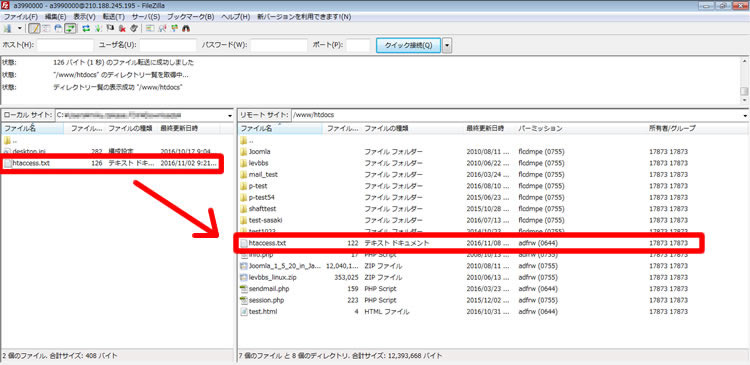Select the remote htaccess.txt file icon
Viewport: 750px width, 365px height.
tap(243, 243)
